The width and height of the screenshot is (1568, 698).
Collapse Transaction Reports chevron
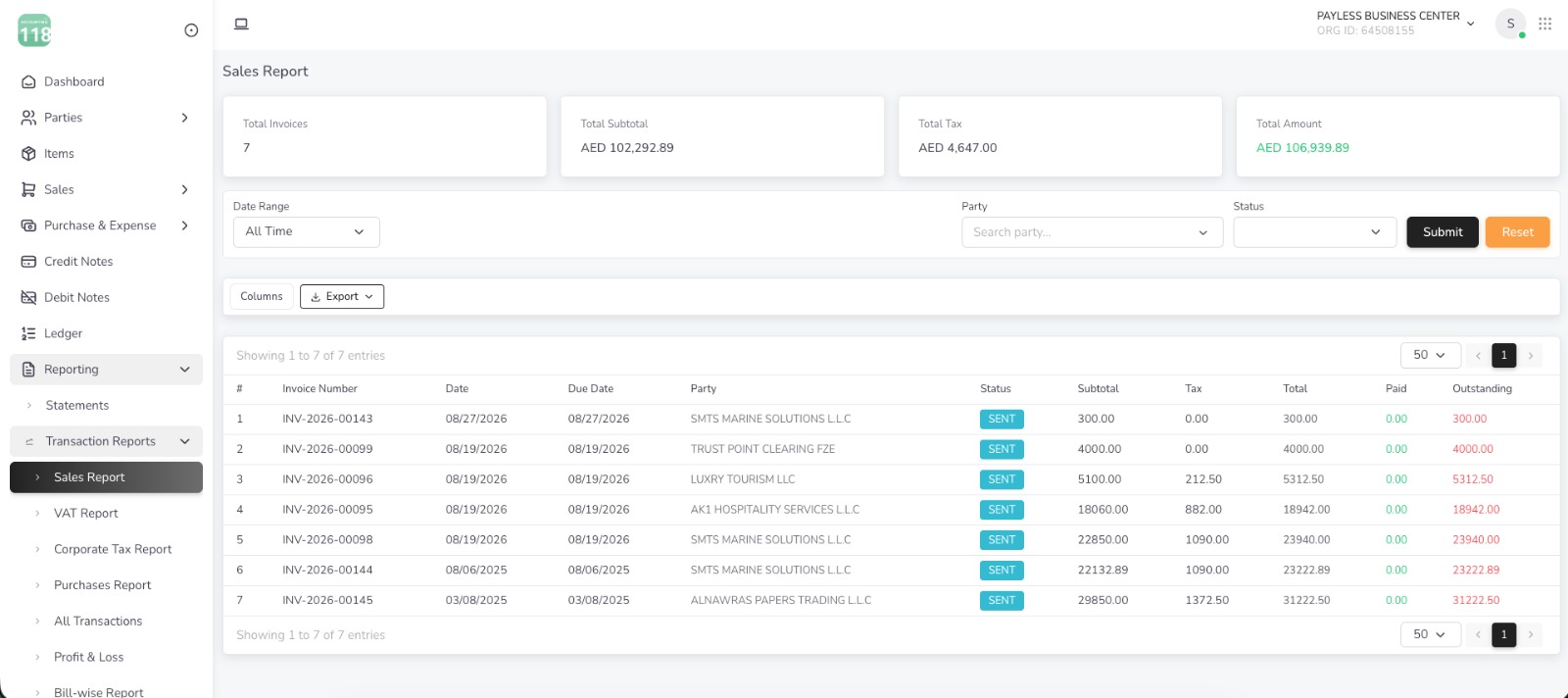point(184,442)
